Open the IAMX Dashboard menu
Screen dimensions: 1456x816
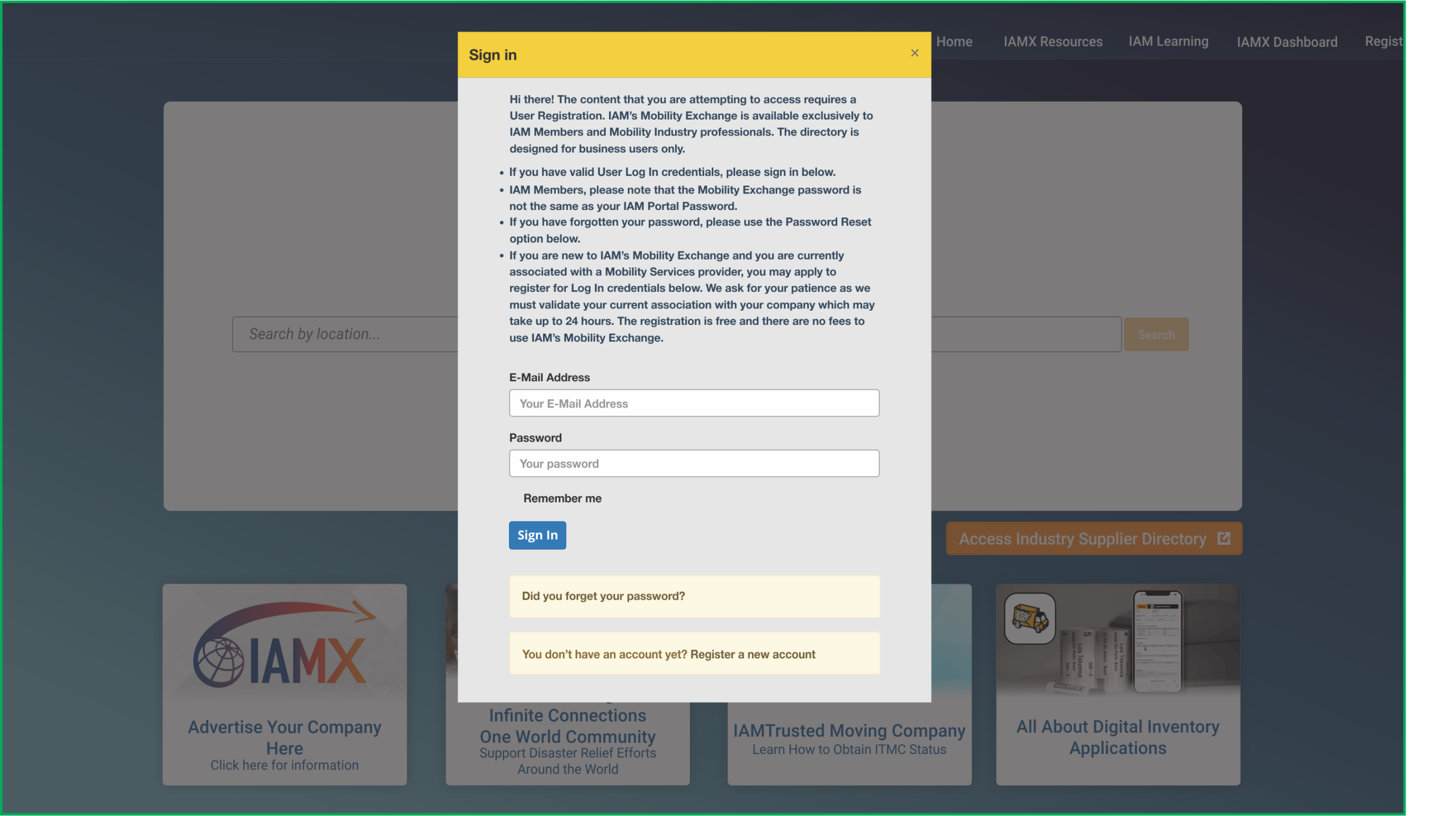pos(1287,42)
